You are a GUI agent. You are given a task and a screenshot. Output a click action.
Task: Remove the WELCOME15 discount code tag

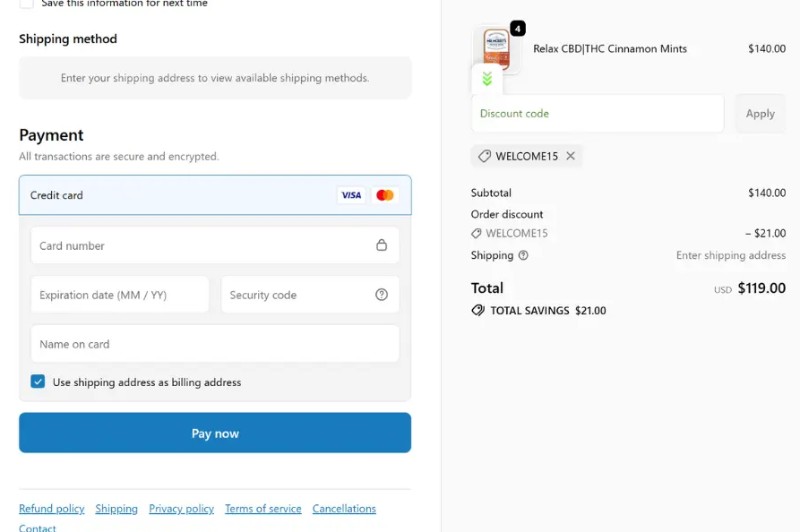pyautogui.click(x=570, y=156)
